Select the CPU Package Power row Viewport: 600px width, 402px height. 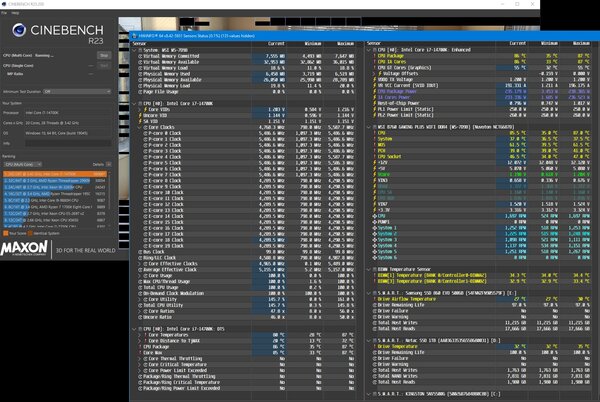(x=480, y=91)
